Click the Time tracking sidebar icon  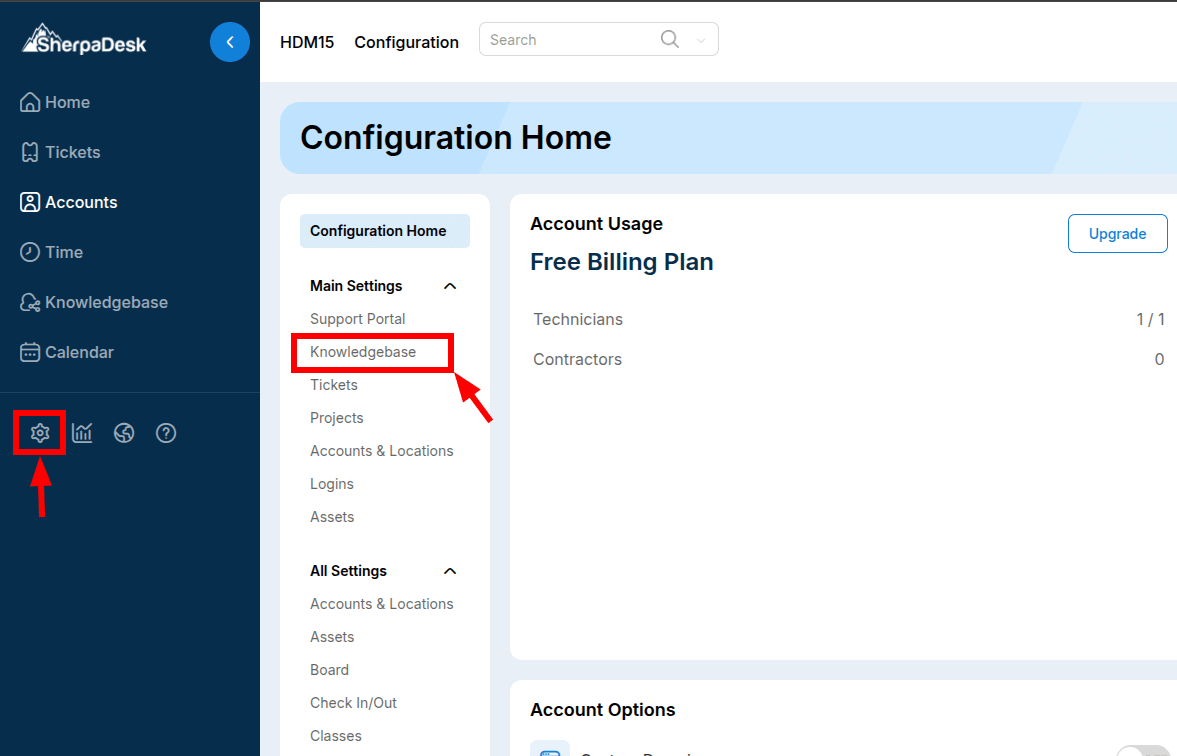[x=62, y=252]
